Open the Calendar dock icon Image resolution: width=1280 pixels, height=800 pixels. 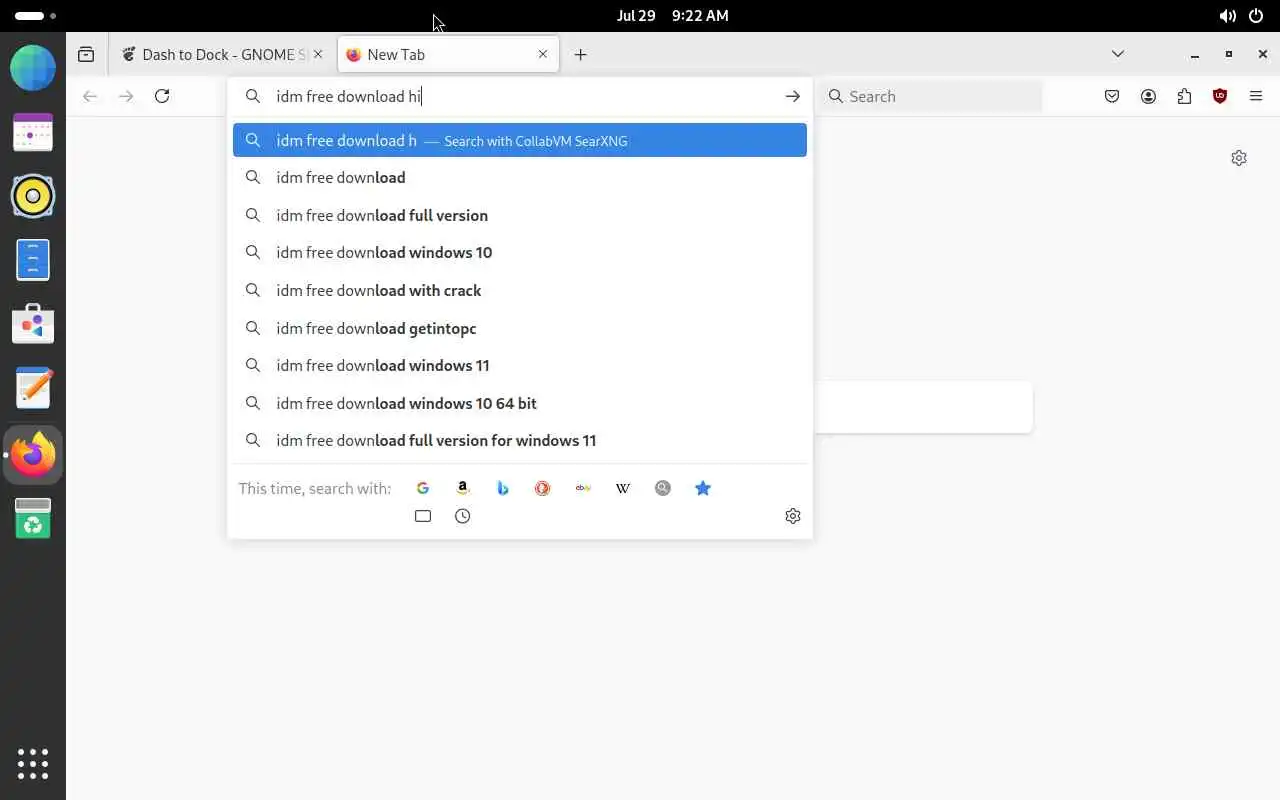[33, 132]
